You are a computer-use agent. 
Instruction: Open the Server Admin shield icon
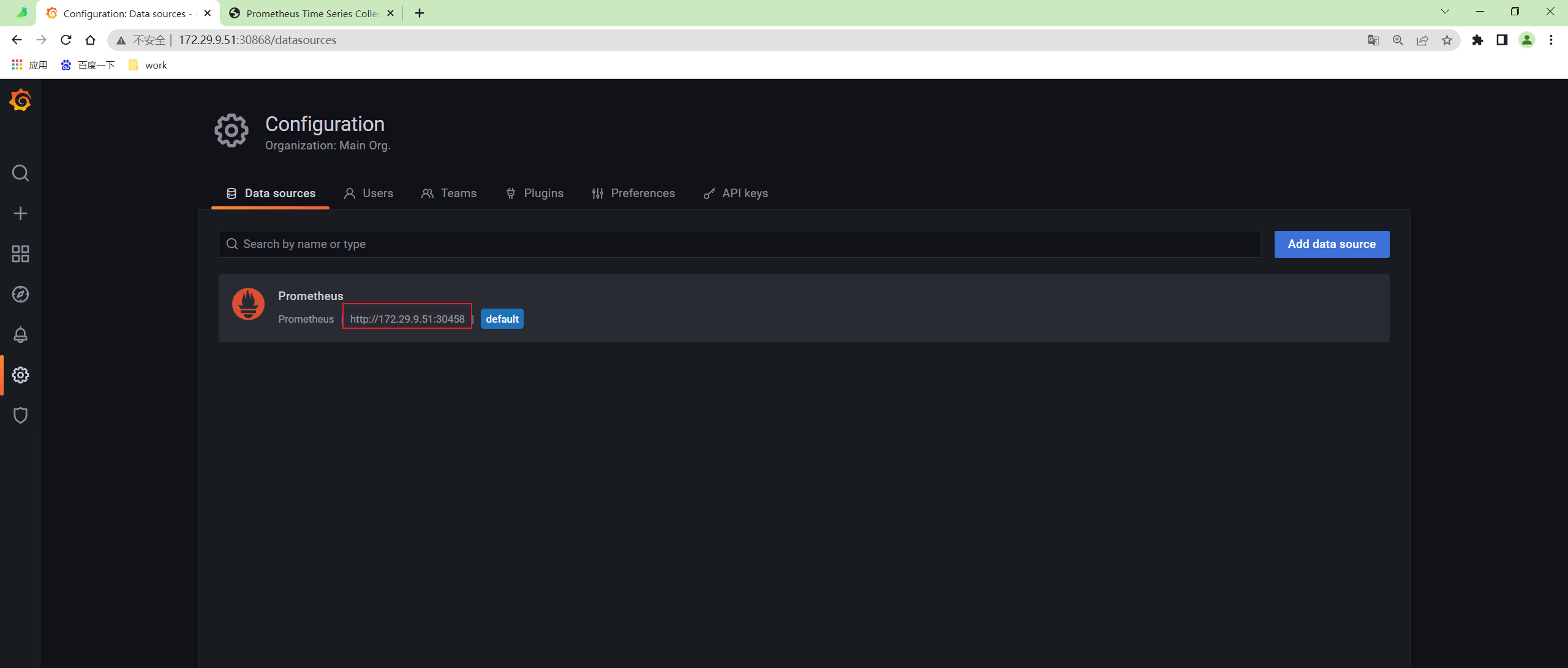(20, 416)
